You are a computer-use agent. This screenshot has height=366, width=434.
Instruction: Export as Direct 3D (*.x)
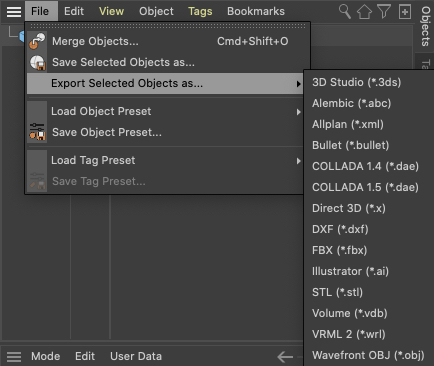pos(369,208)
